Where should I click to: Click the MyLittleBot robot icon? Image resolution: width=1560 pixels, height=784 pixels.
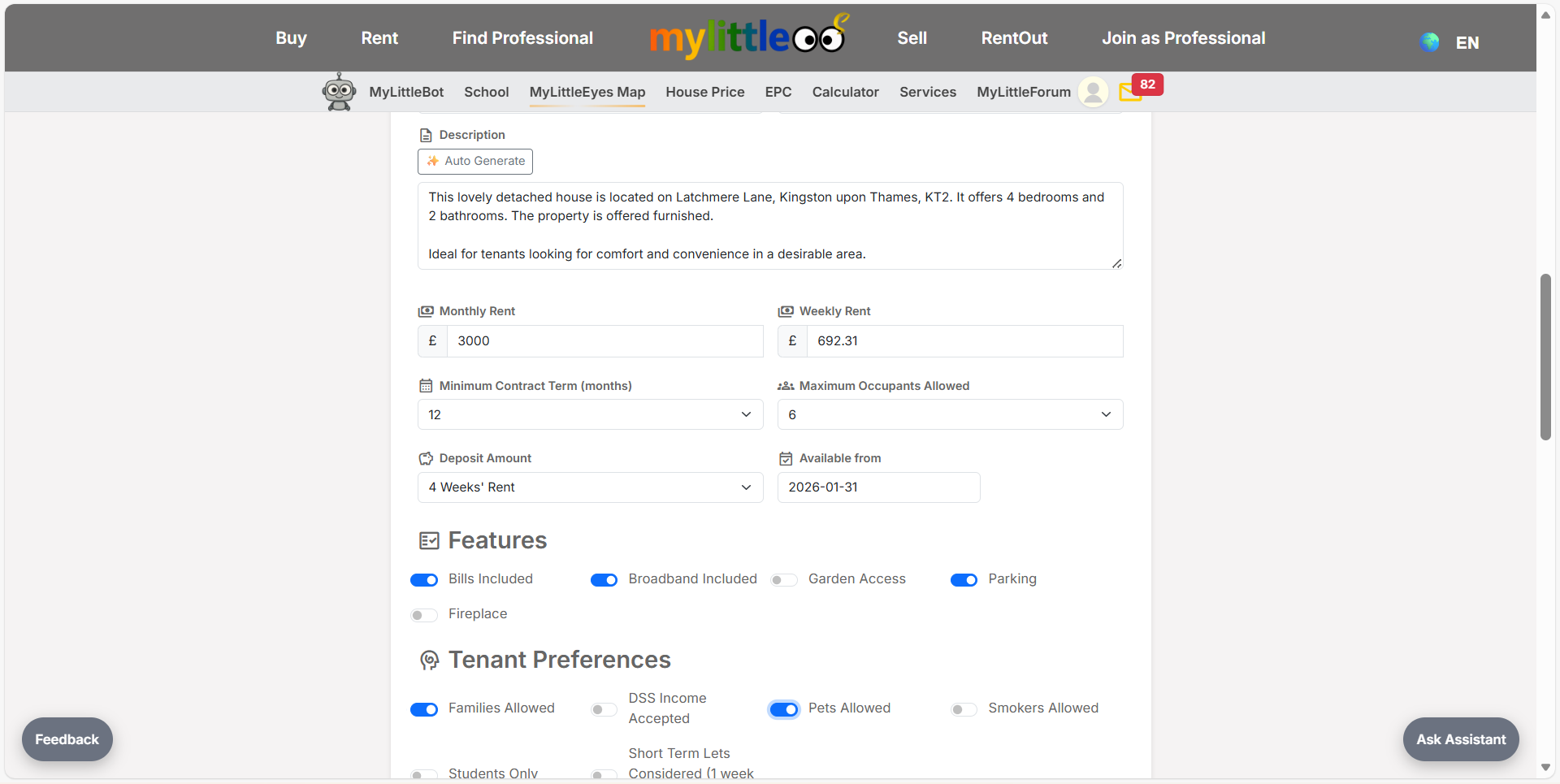pyautogui.click(x=339, y=92)
